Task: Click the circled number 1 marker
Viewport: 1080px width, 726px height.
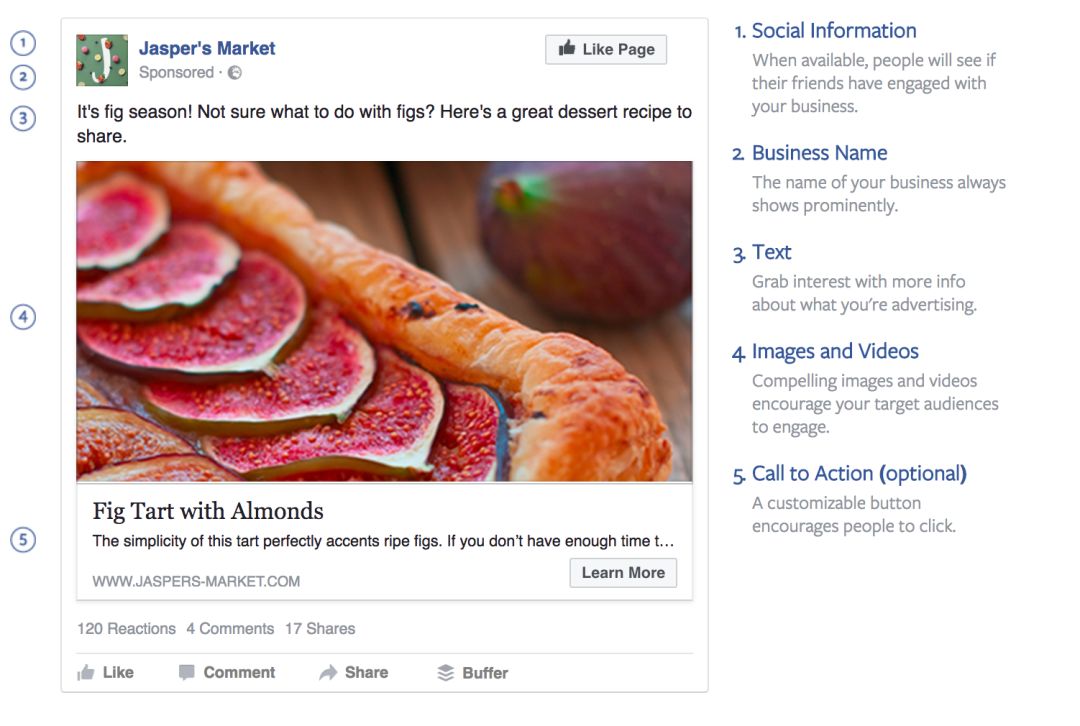Action: [23, 43]
